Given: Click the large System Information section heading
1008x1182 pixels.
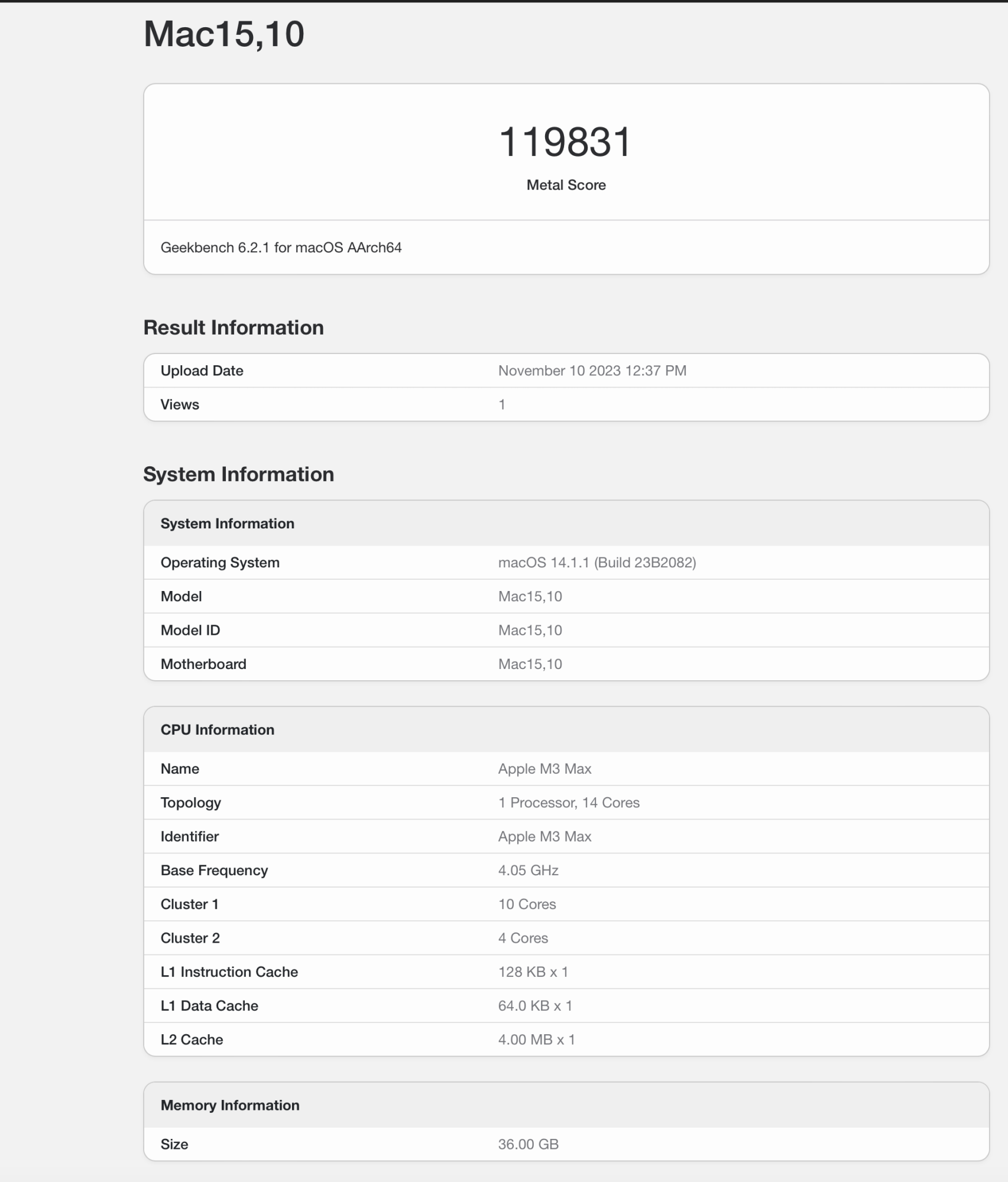Looking at the screenshot, I should pyautogui.click(x=239, y=474).
